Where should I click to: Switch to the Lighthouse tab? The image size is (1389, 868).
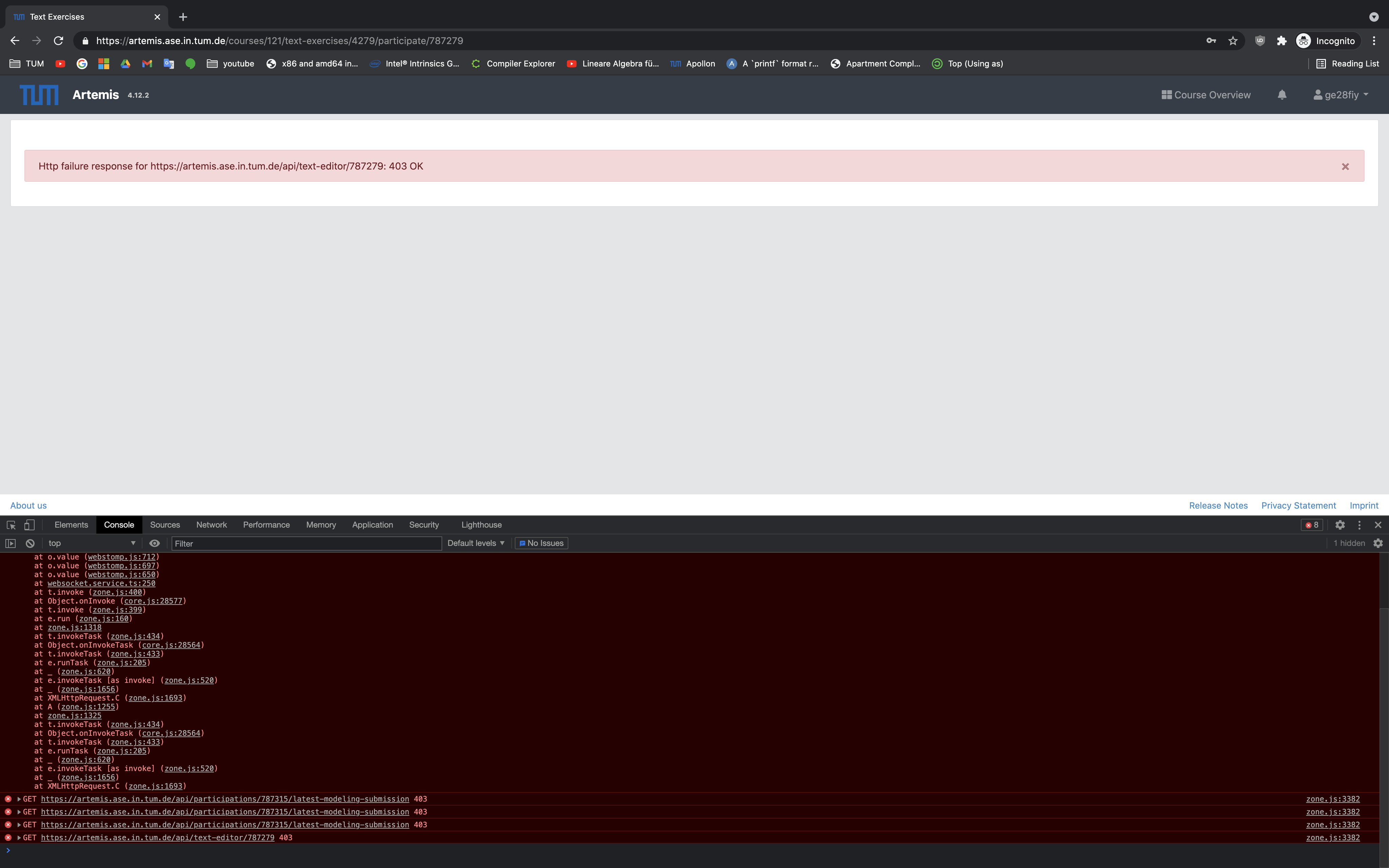481,525
